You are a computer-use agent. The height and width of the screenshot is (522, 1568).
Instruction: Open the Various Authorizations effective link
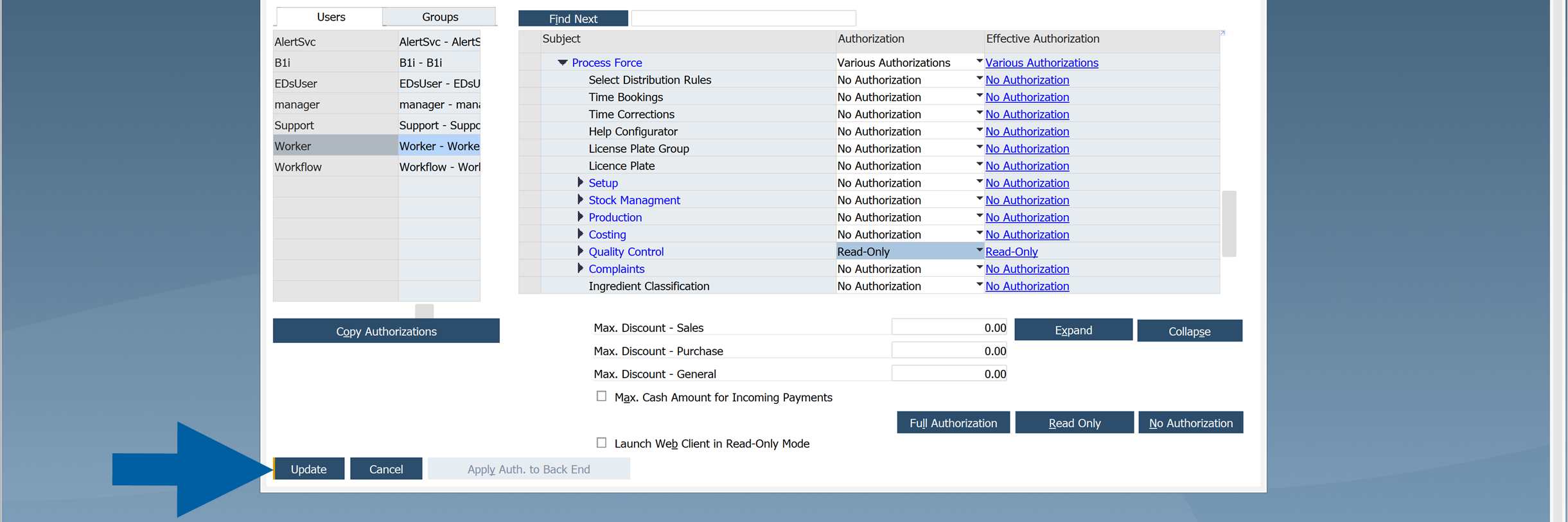1041,62
